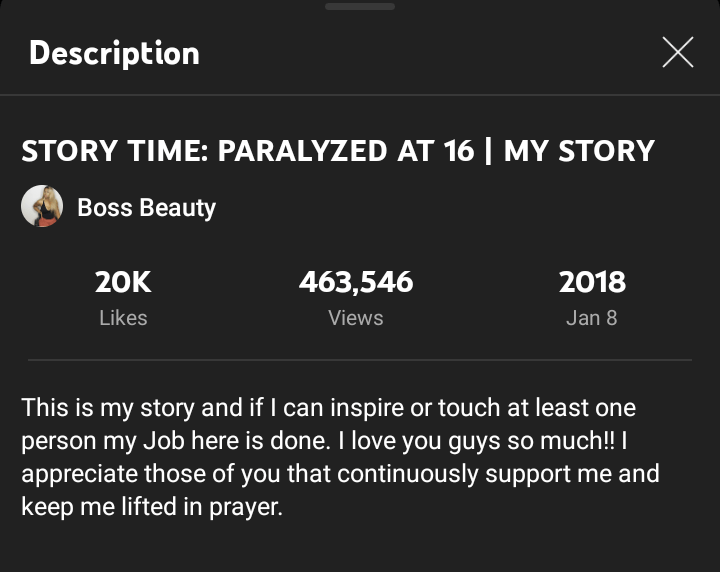Tap the 2018 upload year
Viewport: 720px width, 572px height.
click(592, 282)
